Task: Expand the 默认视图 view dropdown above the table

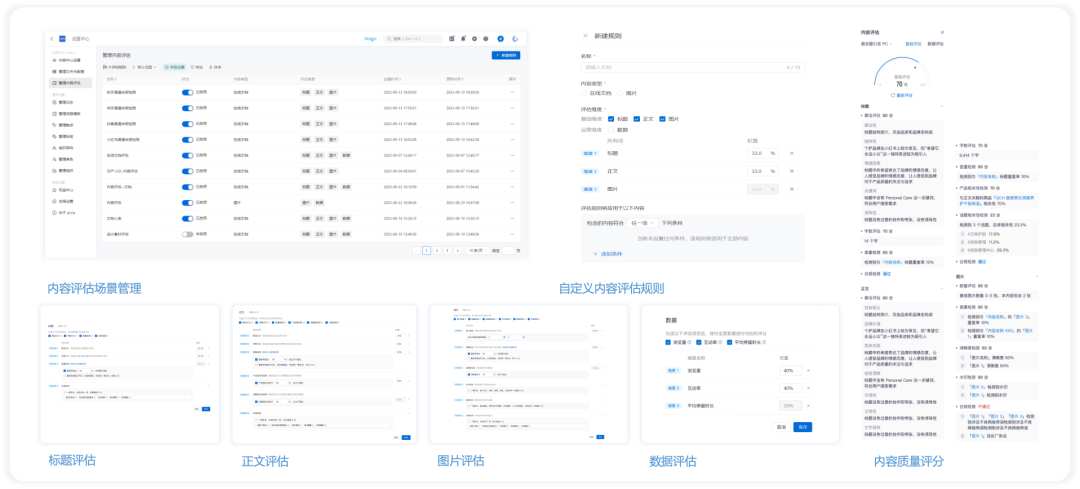Action: (144, 67)
